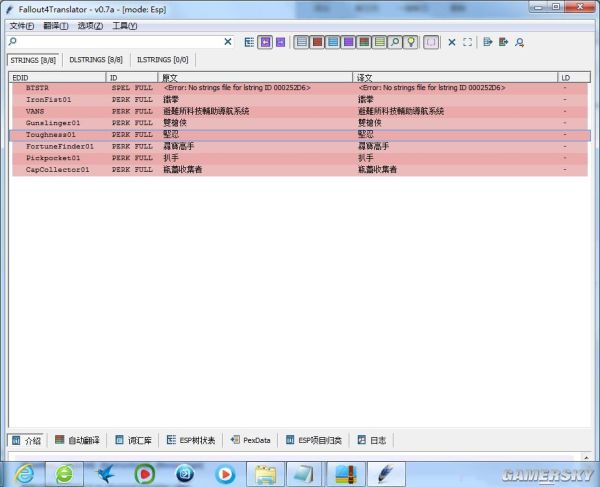Click inside the search input field
The width and height of the screenshot is (600, 487).
click(x=119, y=41)
